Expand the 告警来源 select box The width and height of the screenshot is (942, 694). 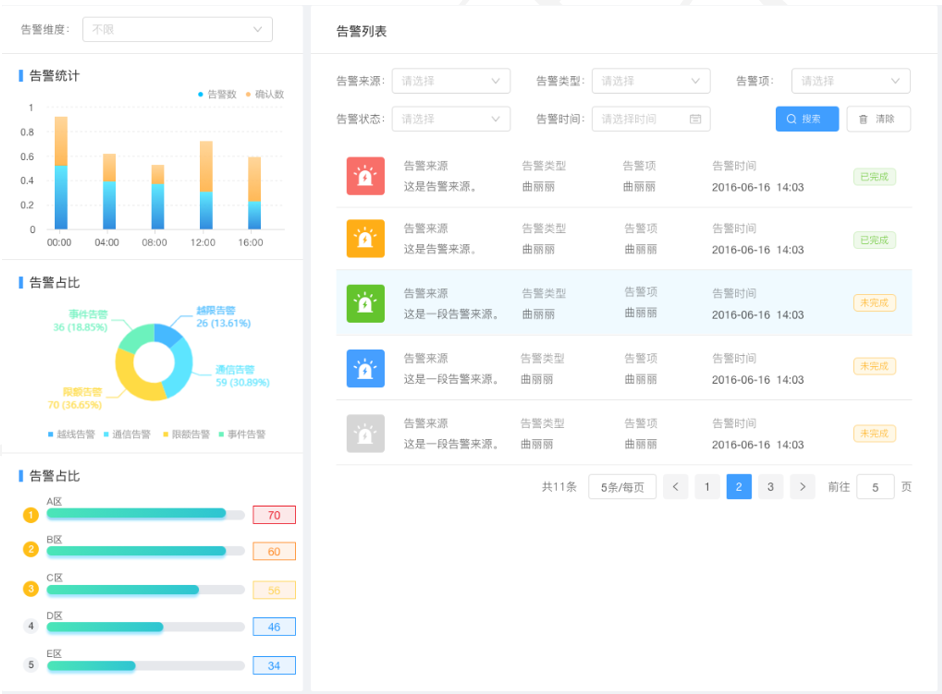coord(450,81)
